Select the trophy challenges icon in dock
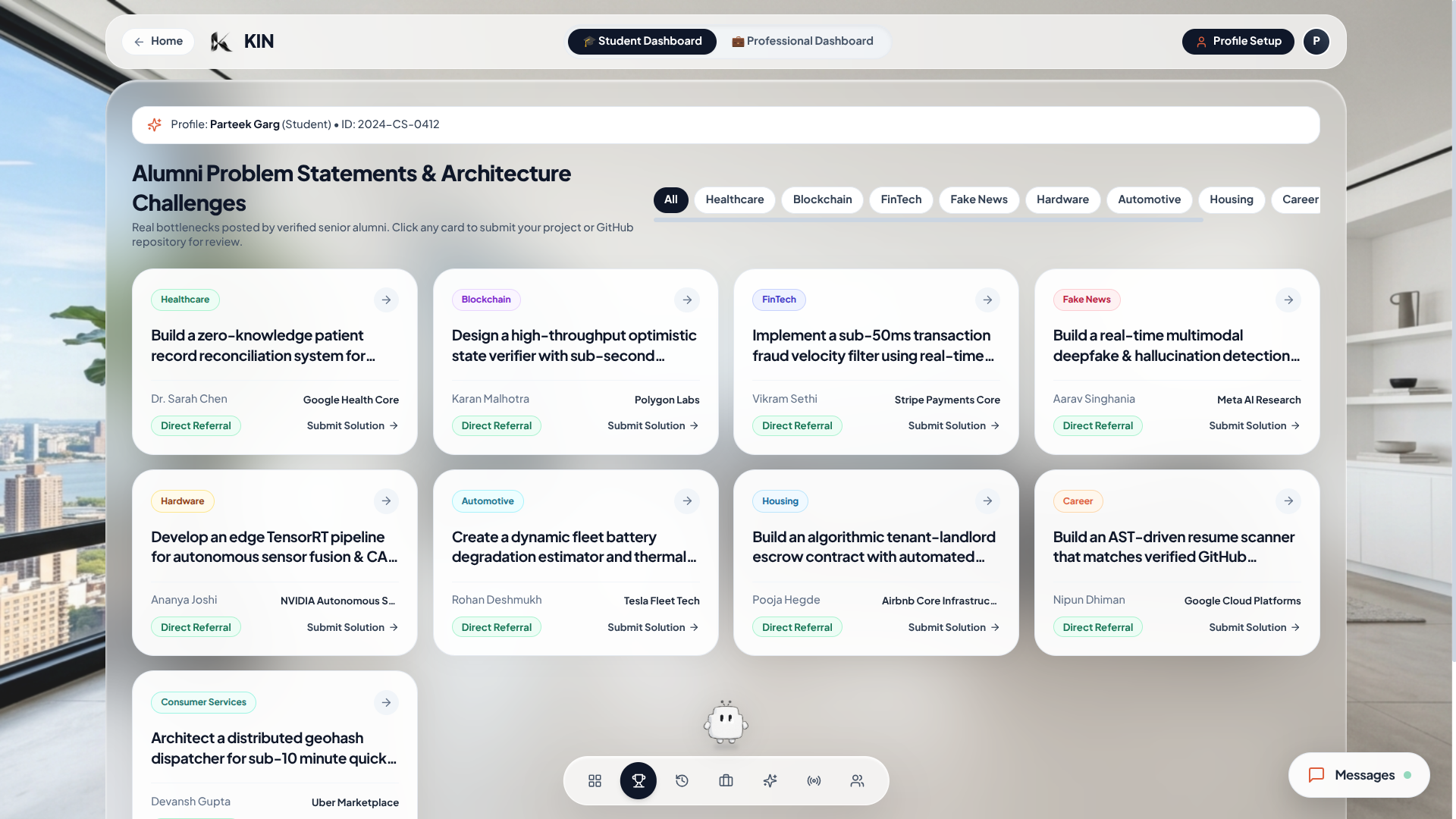 [x=639, y=780]
